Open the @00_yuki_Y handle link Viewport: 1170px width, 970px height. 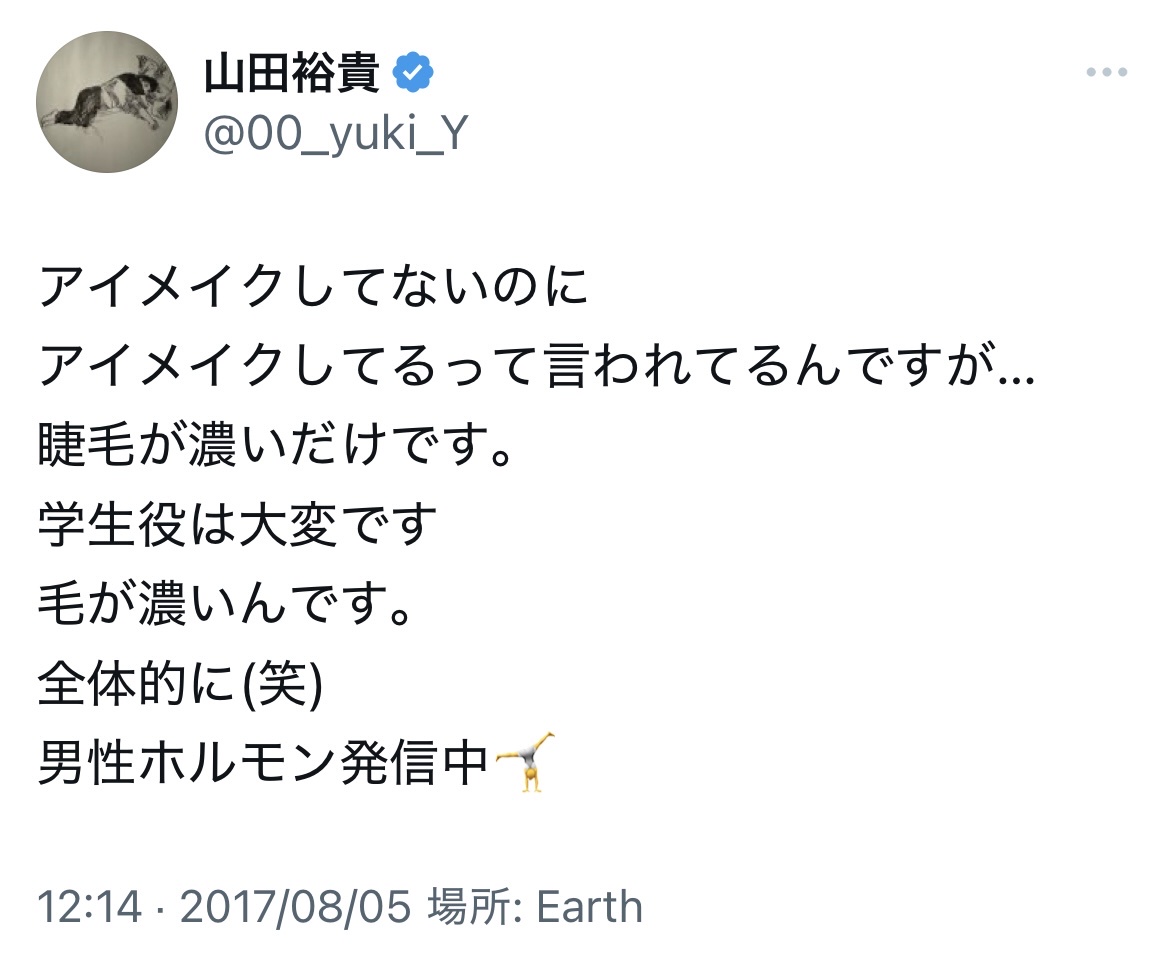coord(336,133)
